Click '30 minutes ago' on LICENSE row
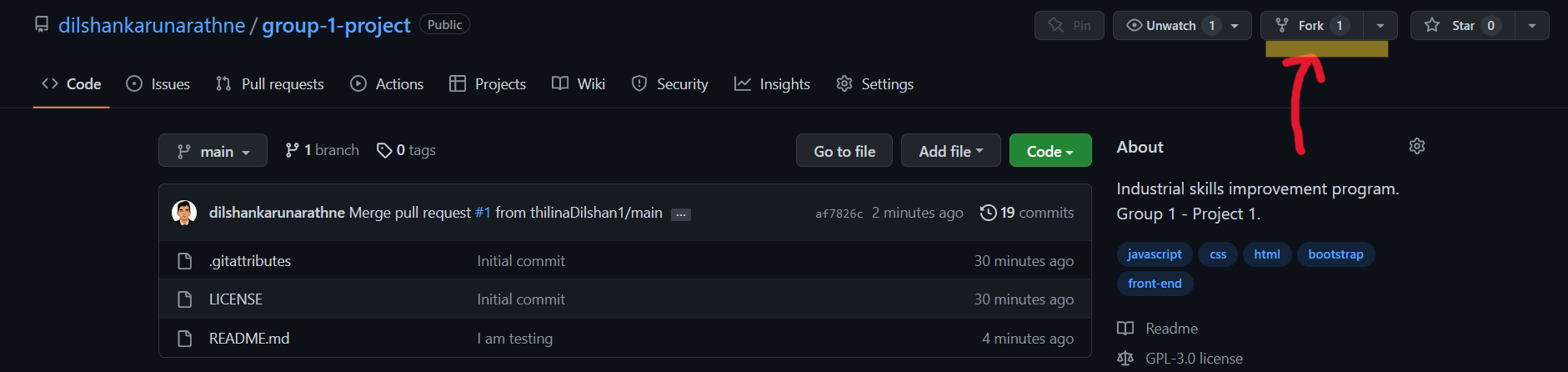 click(1024, 299)
